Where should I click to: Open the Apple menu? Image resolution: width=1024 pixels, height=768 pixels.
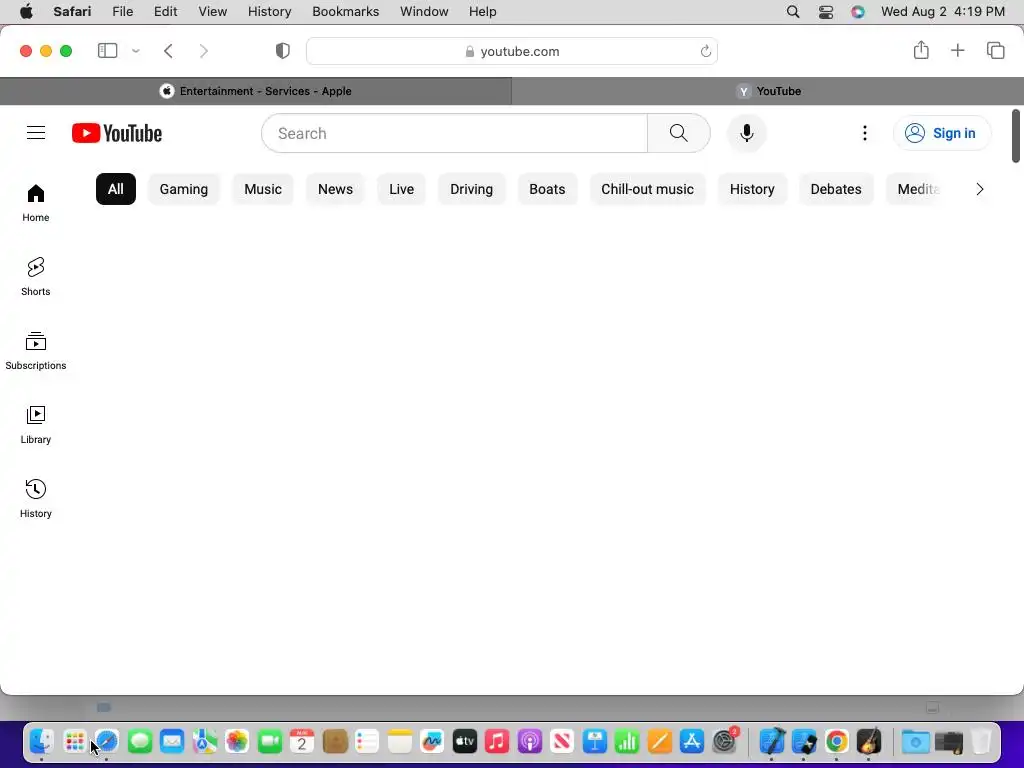coord(26,12)
